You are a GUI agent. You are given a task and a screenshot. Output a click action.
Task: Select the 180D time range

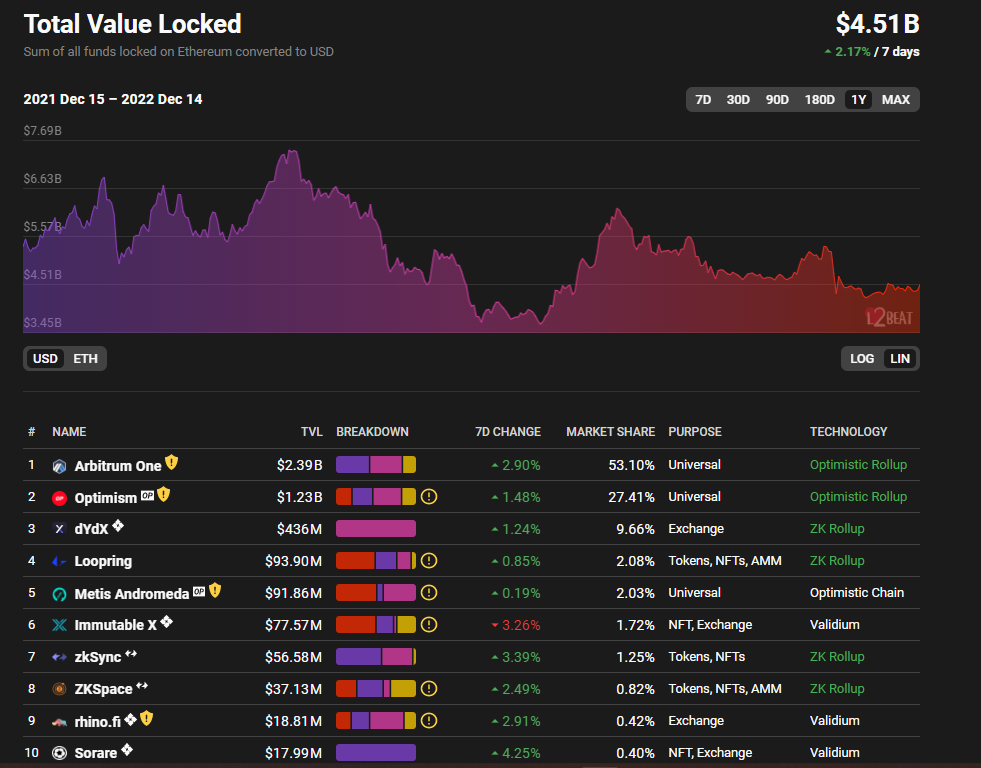click(x=820, y=100)
